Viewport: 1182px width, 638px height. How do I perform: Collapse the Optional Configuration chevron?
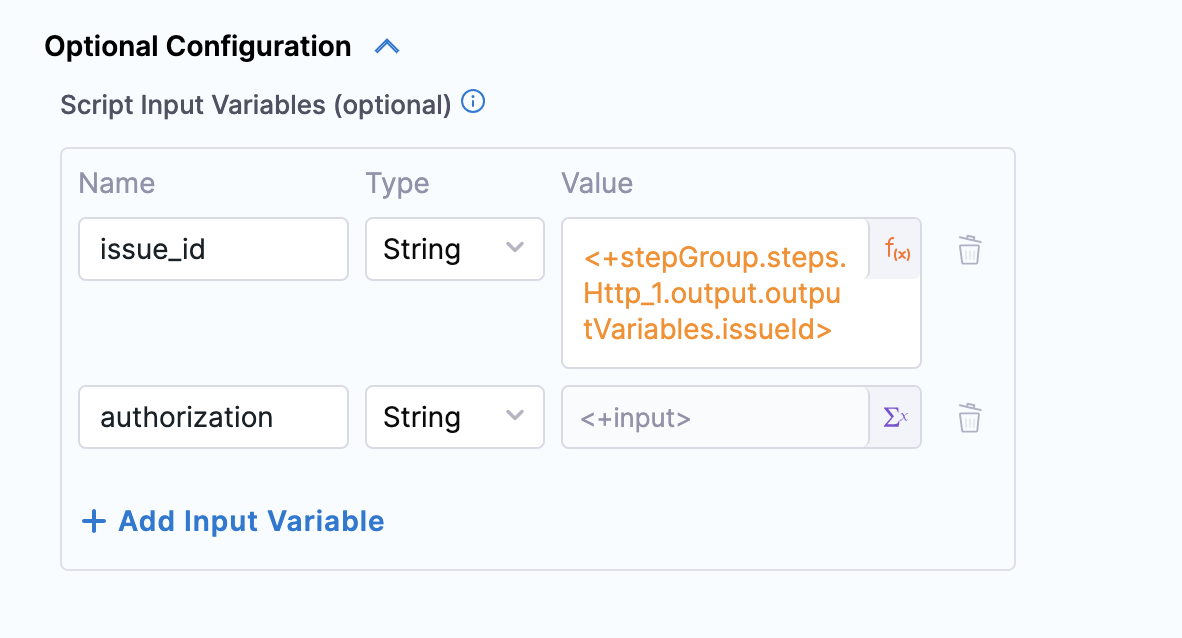coord(387,46)
